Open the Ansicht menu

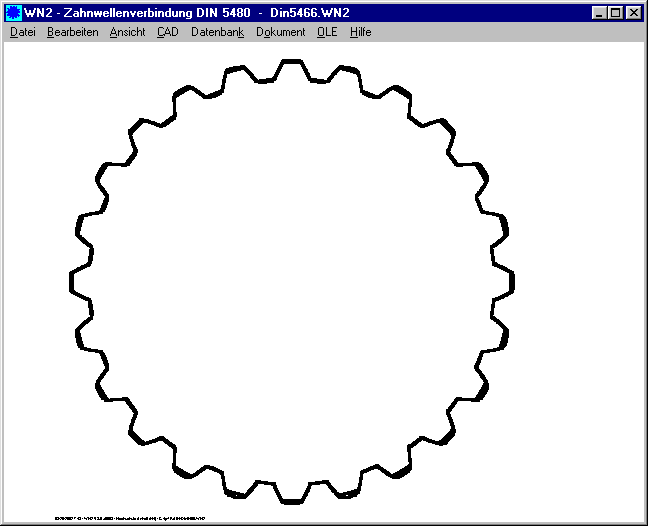click(x=127, y=32)
